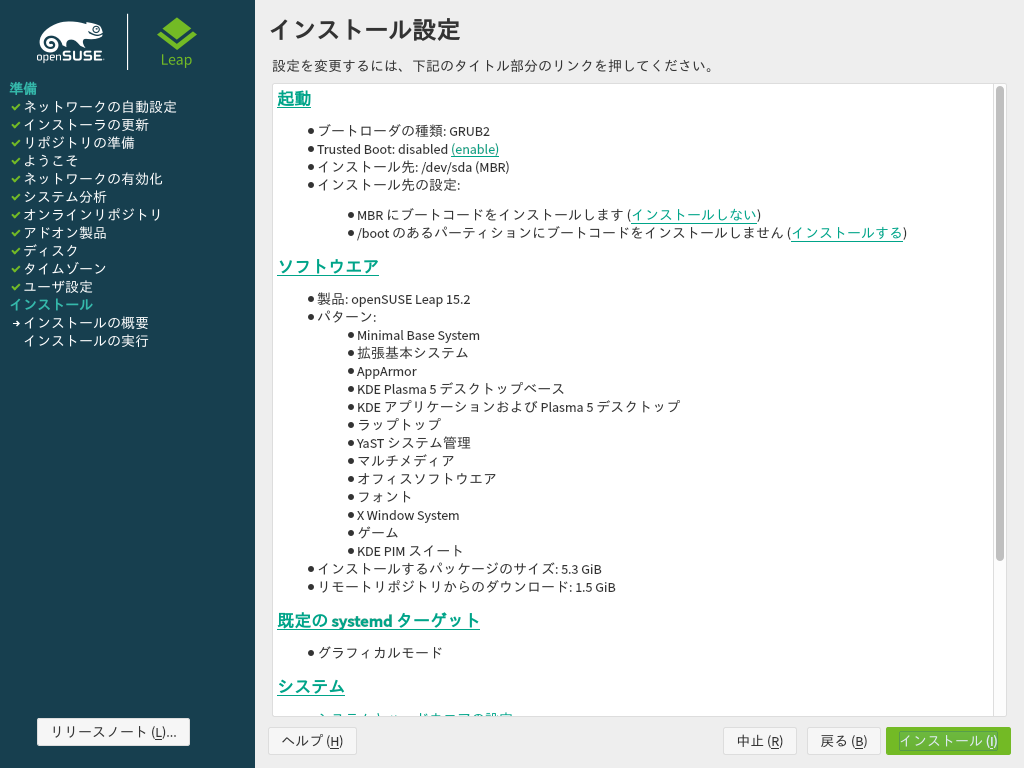Click the インストールしない MBR link
The image size is (1024, 768).
click(694, 215)
